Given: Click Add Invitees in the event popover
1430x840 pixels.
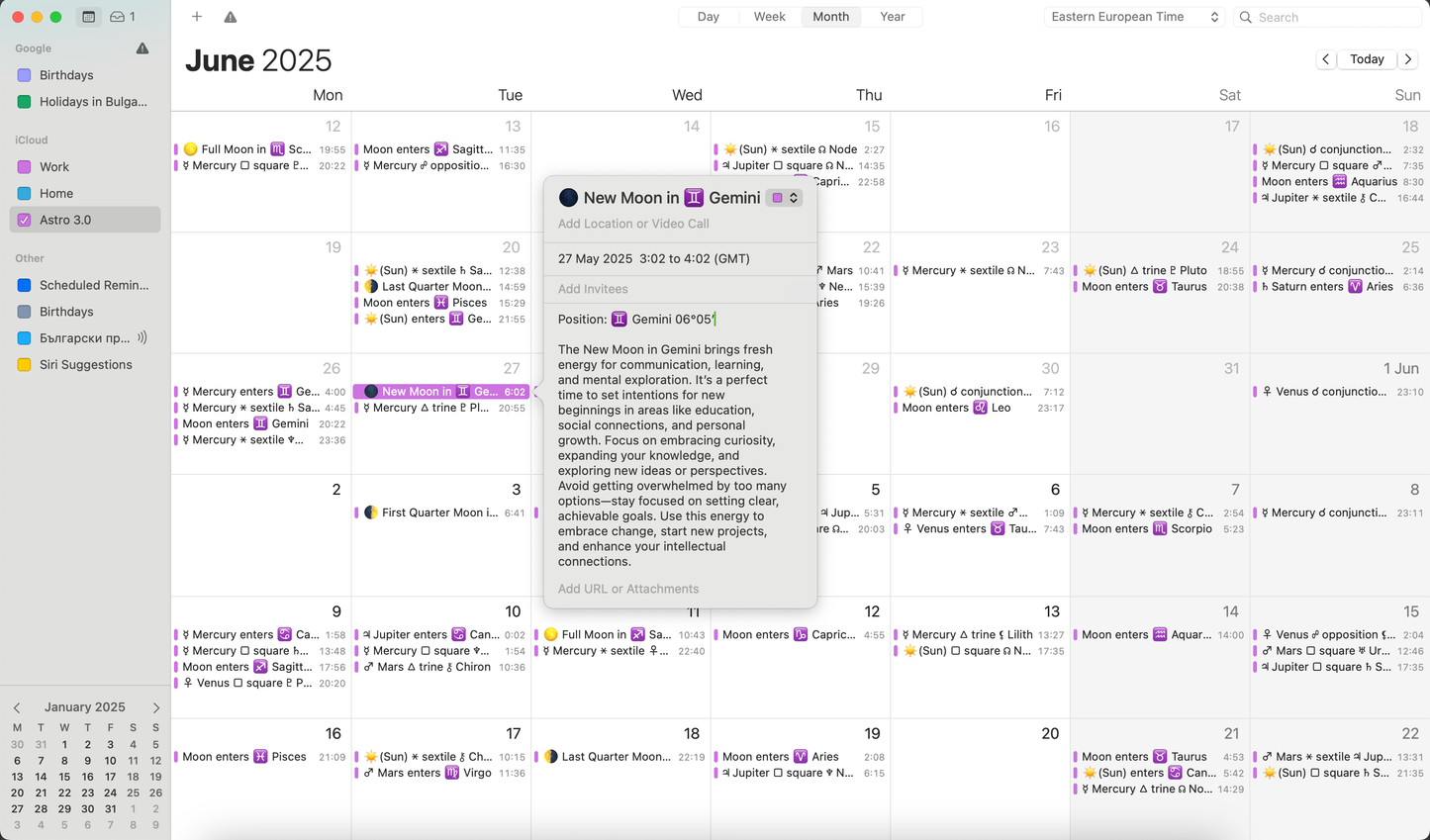Looking at the screenshot, I should 593,289.
